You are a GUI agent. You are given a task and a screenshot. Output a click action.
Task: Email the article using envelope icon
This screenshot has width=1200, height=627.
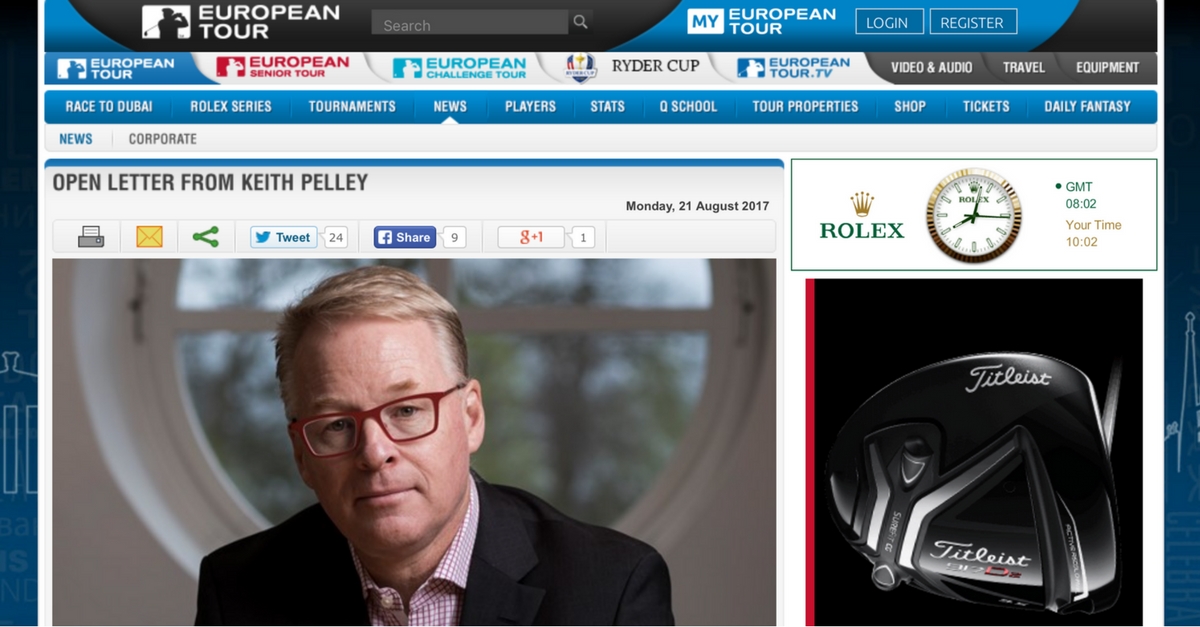(x=149, y=237)
